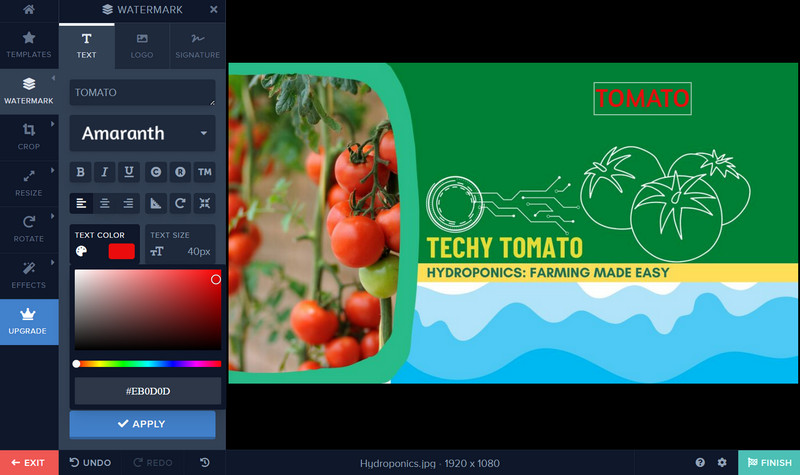The width and height of the screenshot is (800, 475).
Task: Insert the copyright symbol
Action: pyautogui.click(x=156, y=172)
